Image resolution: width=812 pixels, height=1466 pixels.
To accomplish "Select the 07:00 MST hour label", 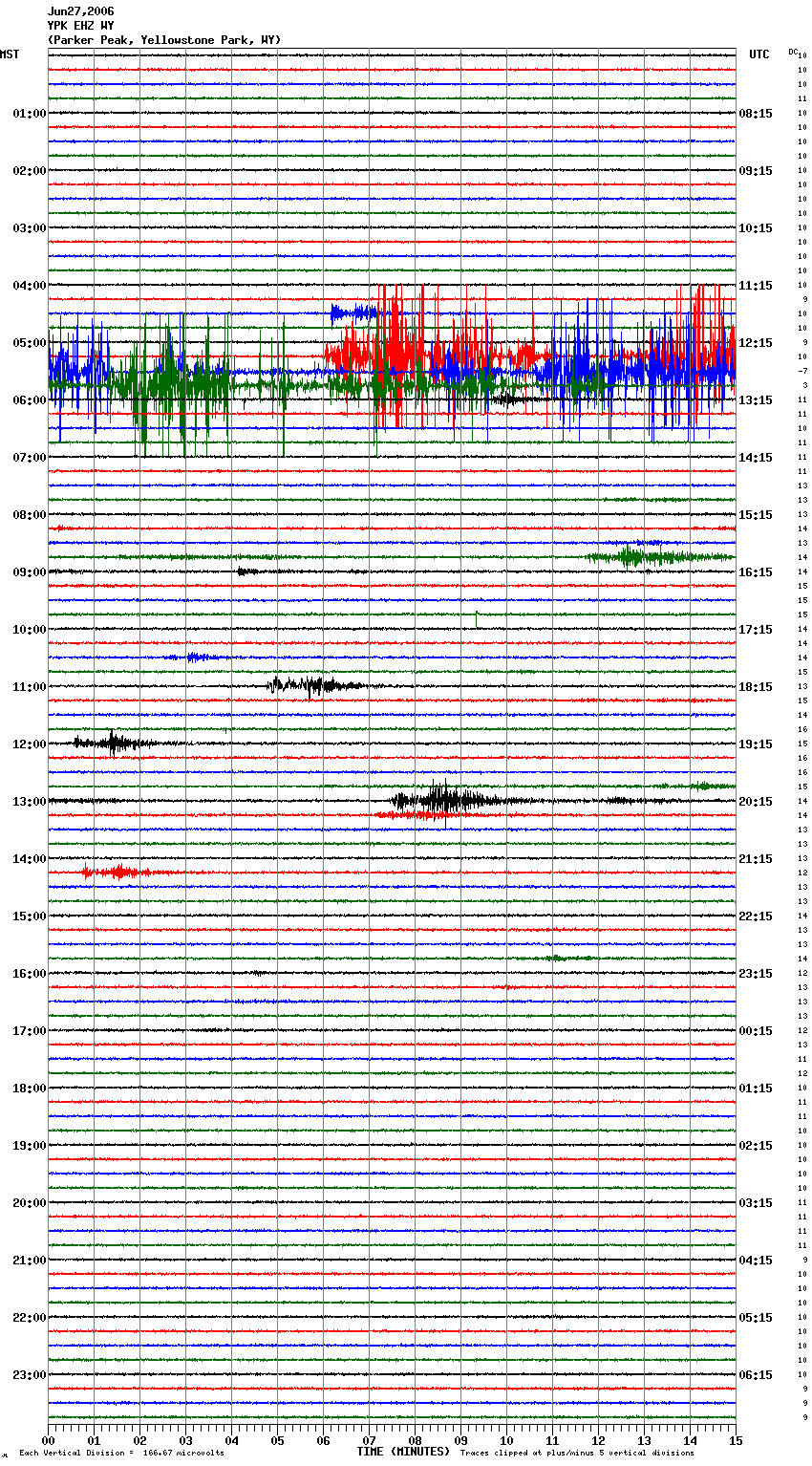I will [x=30, y=458].
